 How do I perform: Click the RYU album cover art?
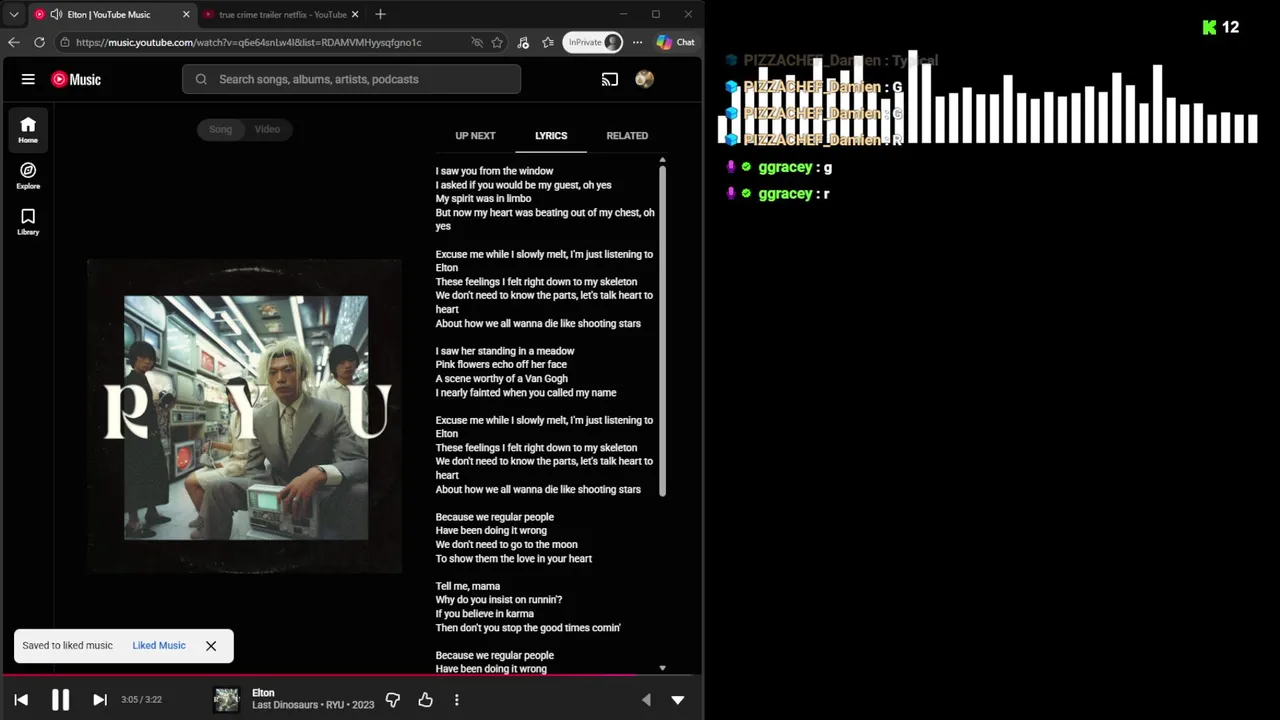pyautogui.click(x=245, y=417)
